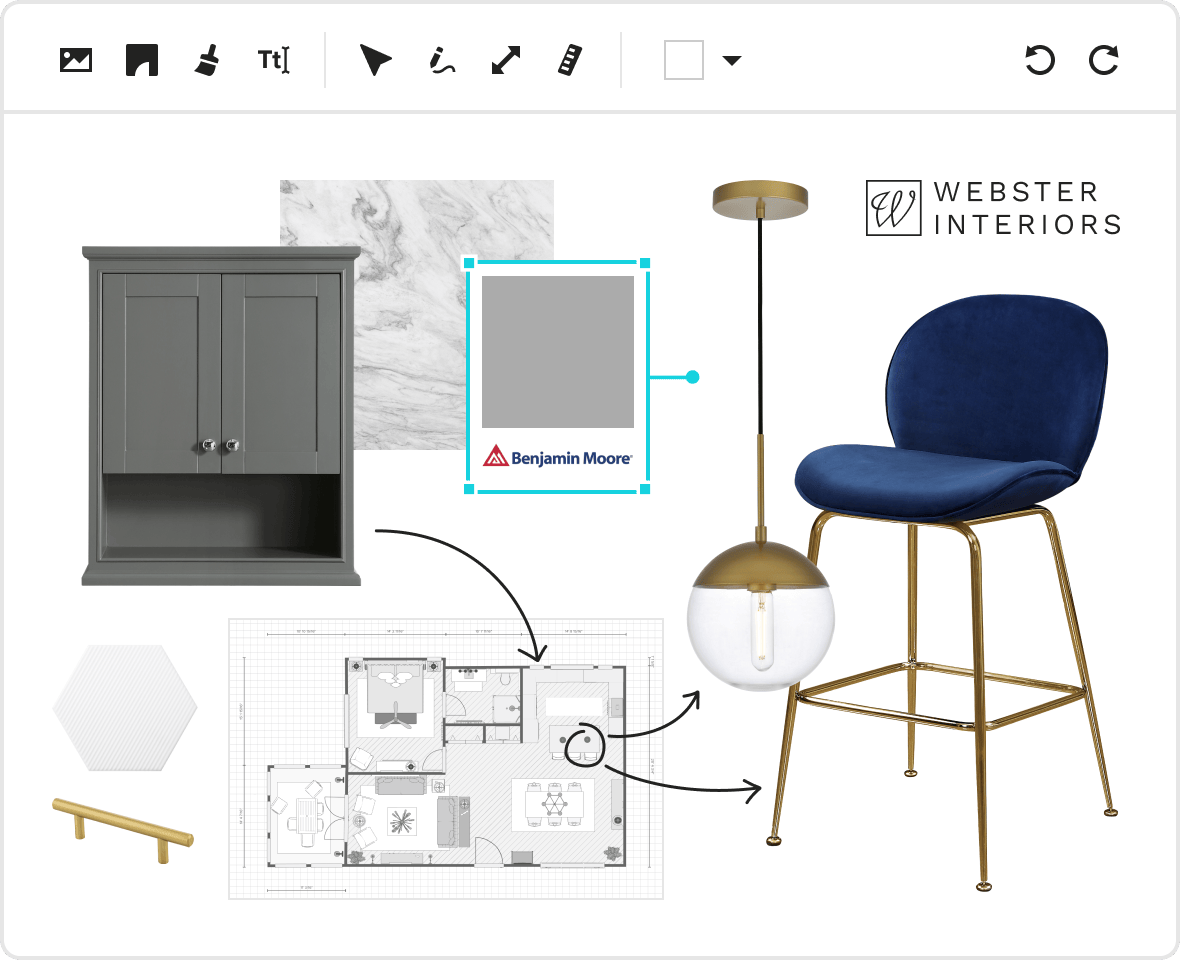Choose the paint brush tool
Screen dimensions: 1180x960
point(207,60)
